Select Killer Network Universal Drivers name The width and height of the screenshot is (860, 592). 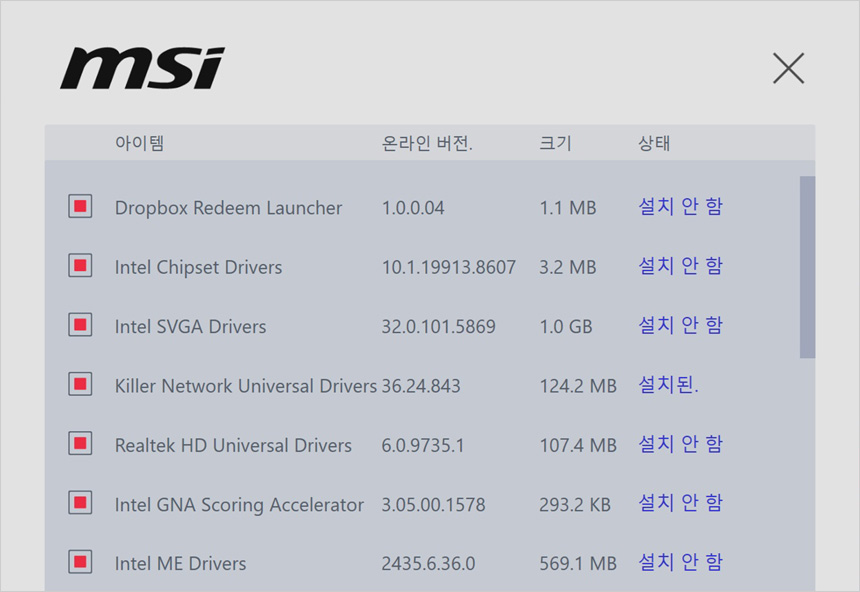point(246,386)
